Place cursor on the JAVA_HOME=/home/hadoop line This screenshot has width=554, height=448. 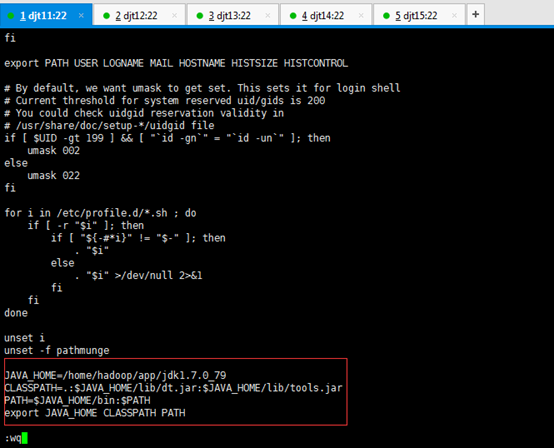(115, 375)
